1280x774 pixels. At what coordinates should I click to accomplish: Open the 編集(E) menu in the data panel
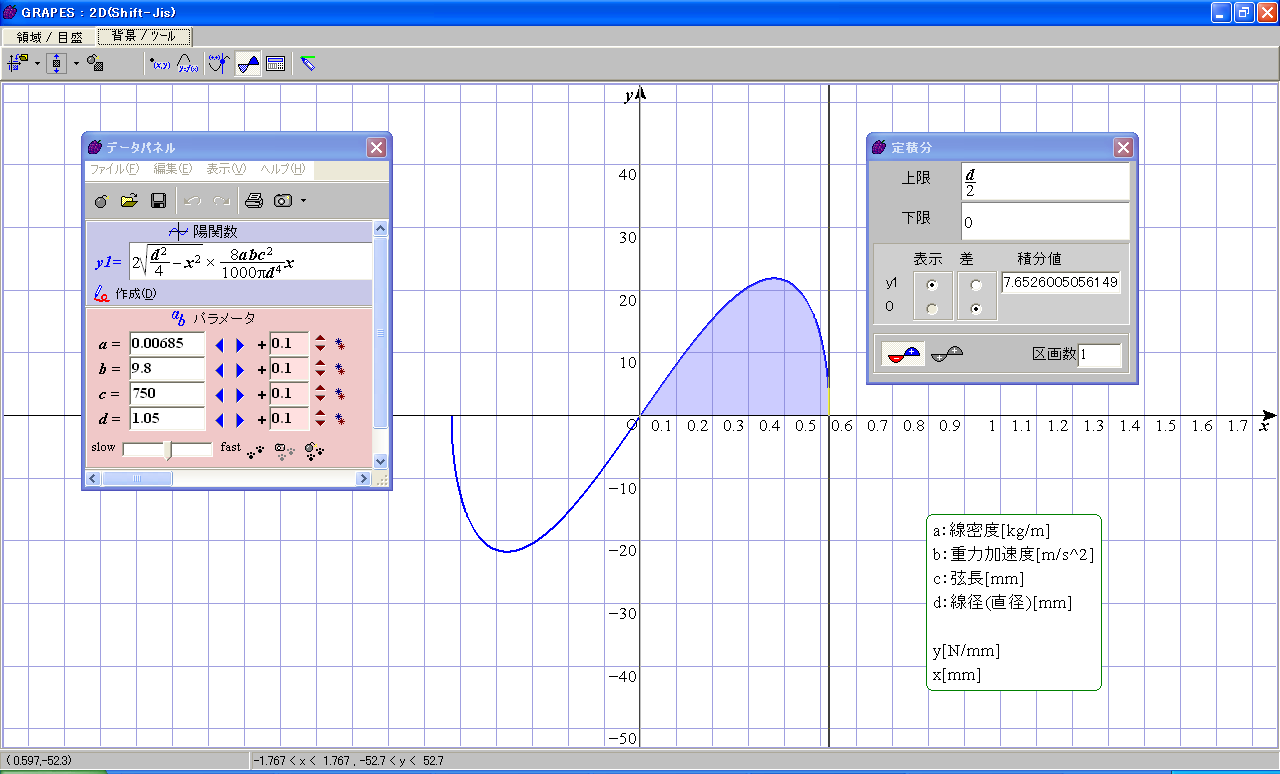(172, 169)
